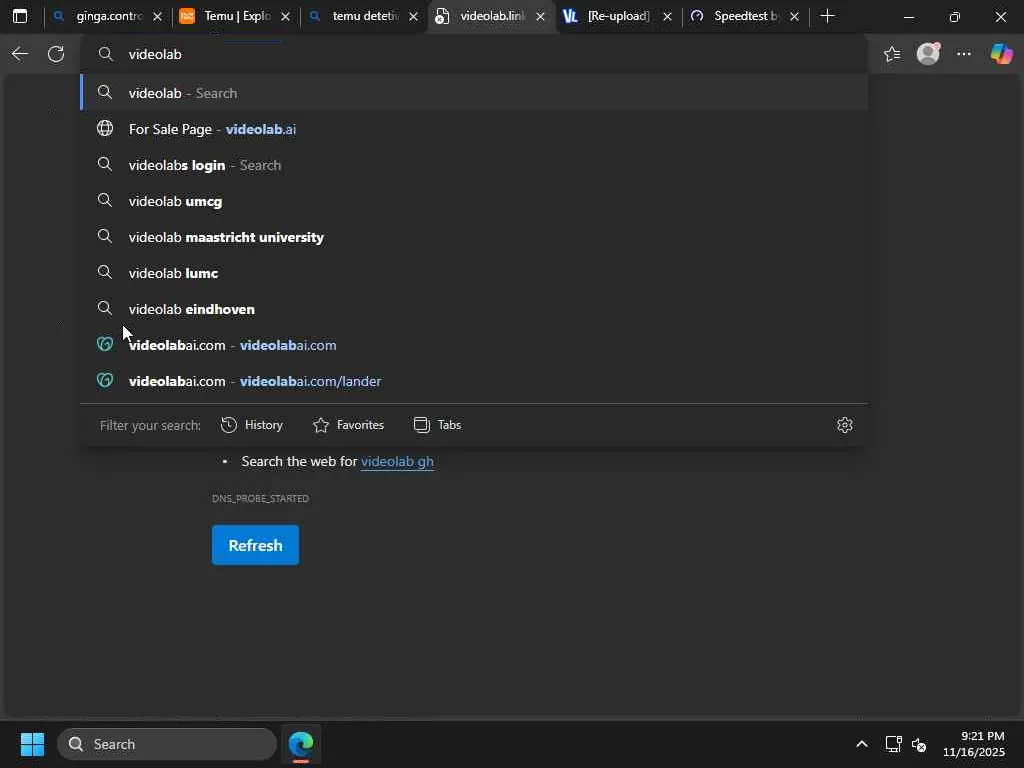This screenshot has width=1024, height=768.
Task: Select the 'videolab - Search' suggestion
Action: pyautogui.click(x=473, y=93)
